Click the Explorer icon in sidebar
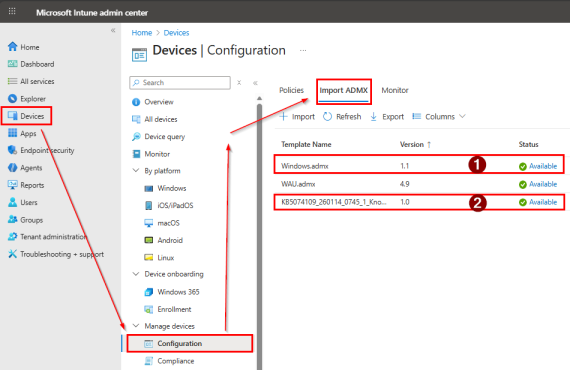 coord(12,98)
